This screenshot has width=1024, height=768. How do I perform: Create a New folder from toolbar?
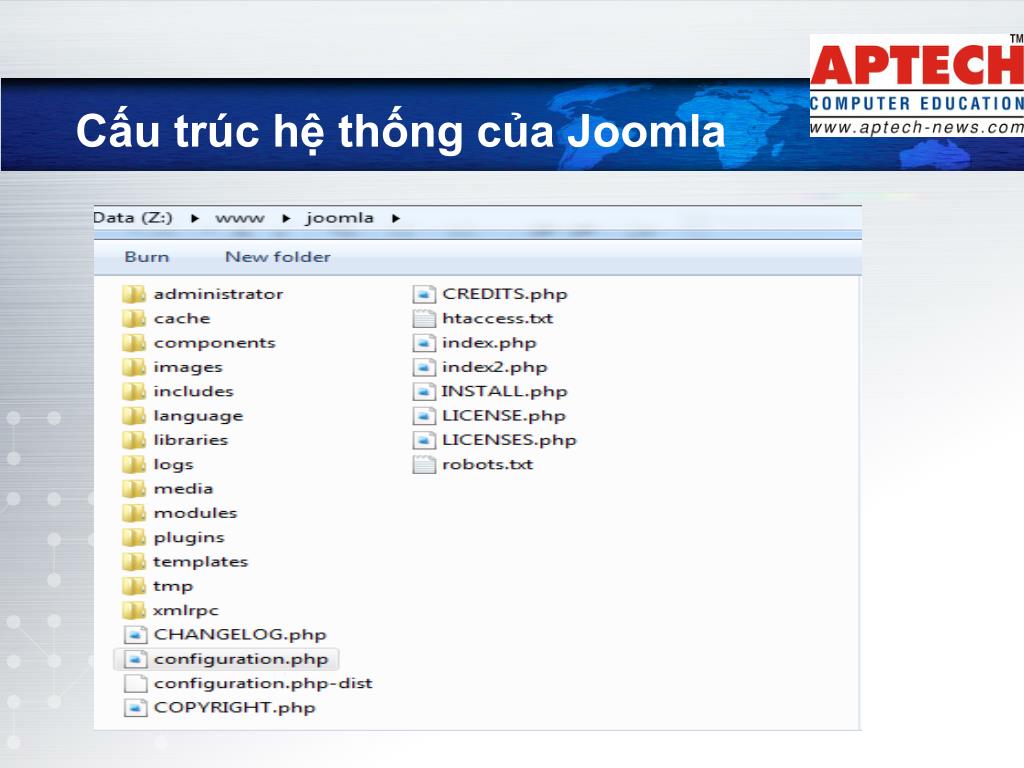278,257
